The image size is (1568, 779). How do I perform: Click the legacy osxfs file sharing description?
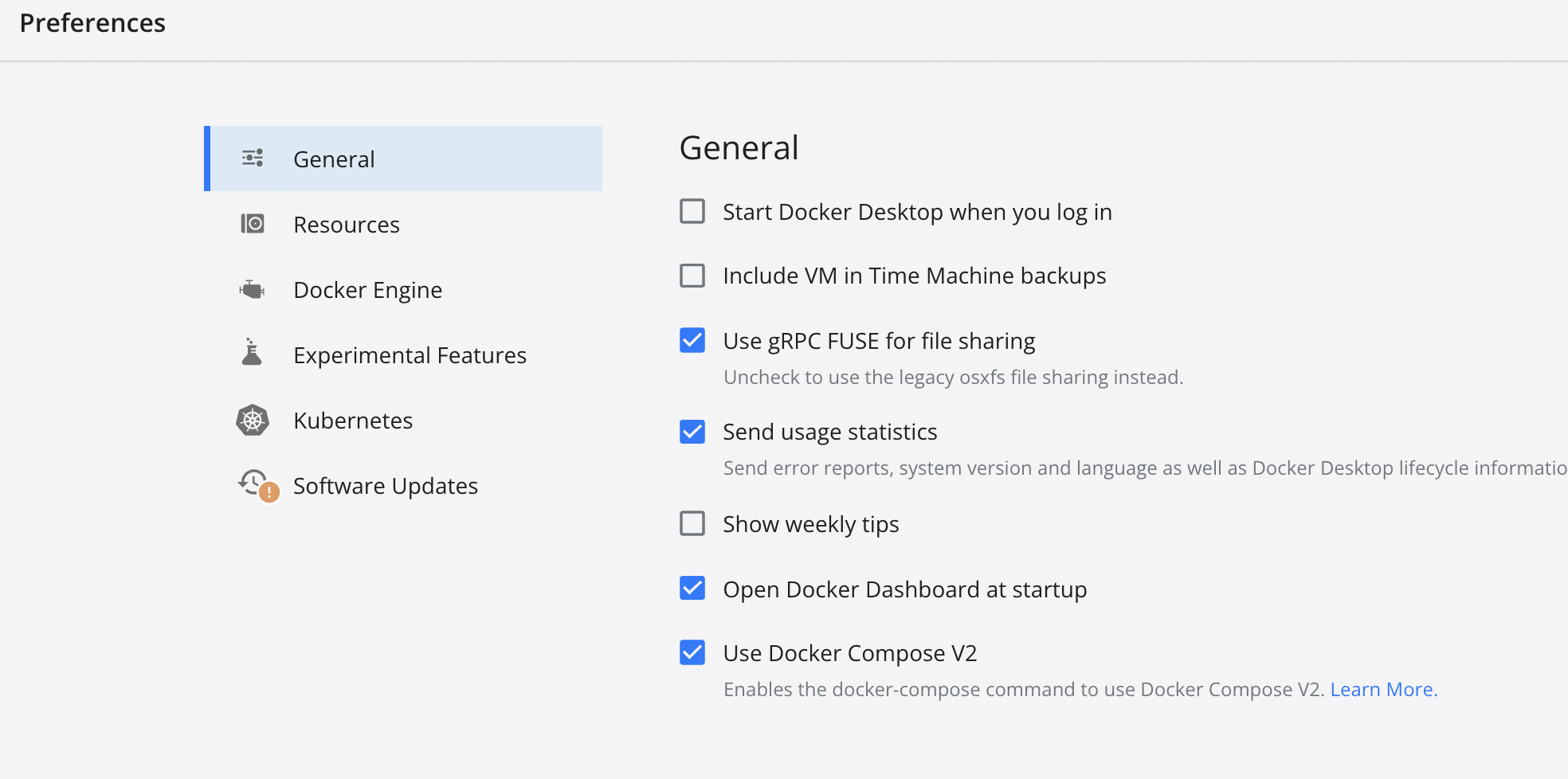coord(953,377)
